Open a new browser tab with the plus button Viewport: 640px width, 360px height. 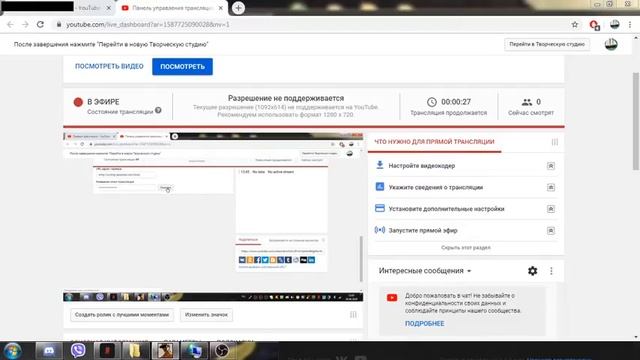pos(238,8)
